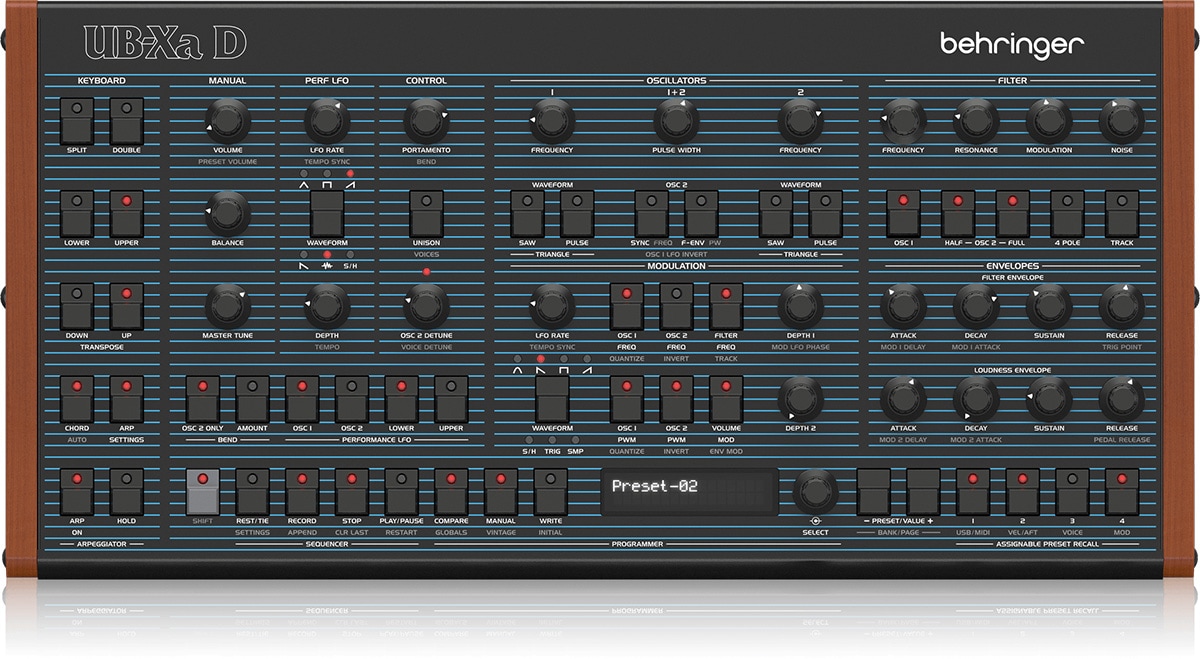
Task: Click the MASTER TUNE knob
Action: click(228, 305)
